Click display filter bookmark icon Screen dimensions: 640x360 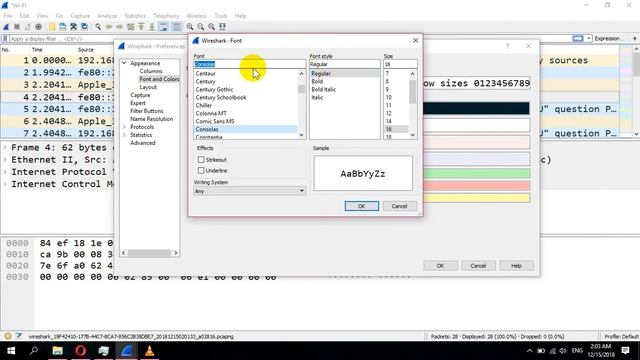(x=5, y=39)
